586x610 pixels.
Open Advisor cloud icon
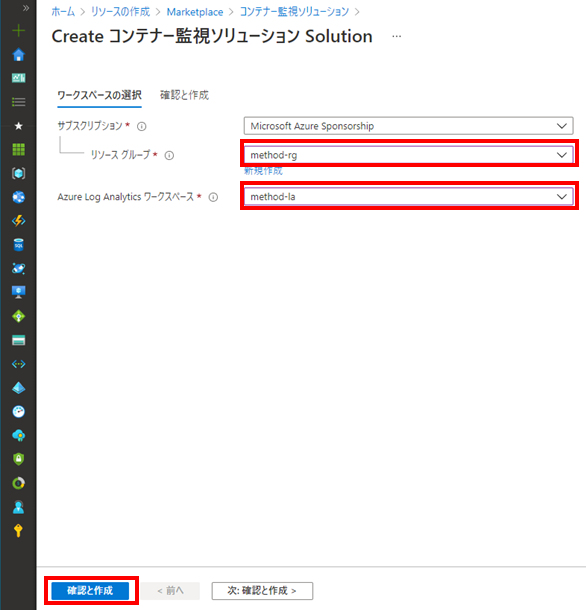point(19,435)
